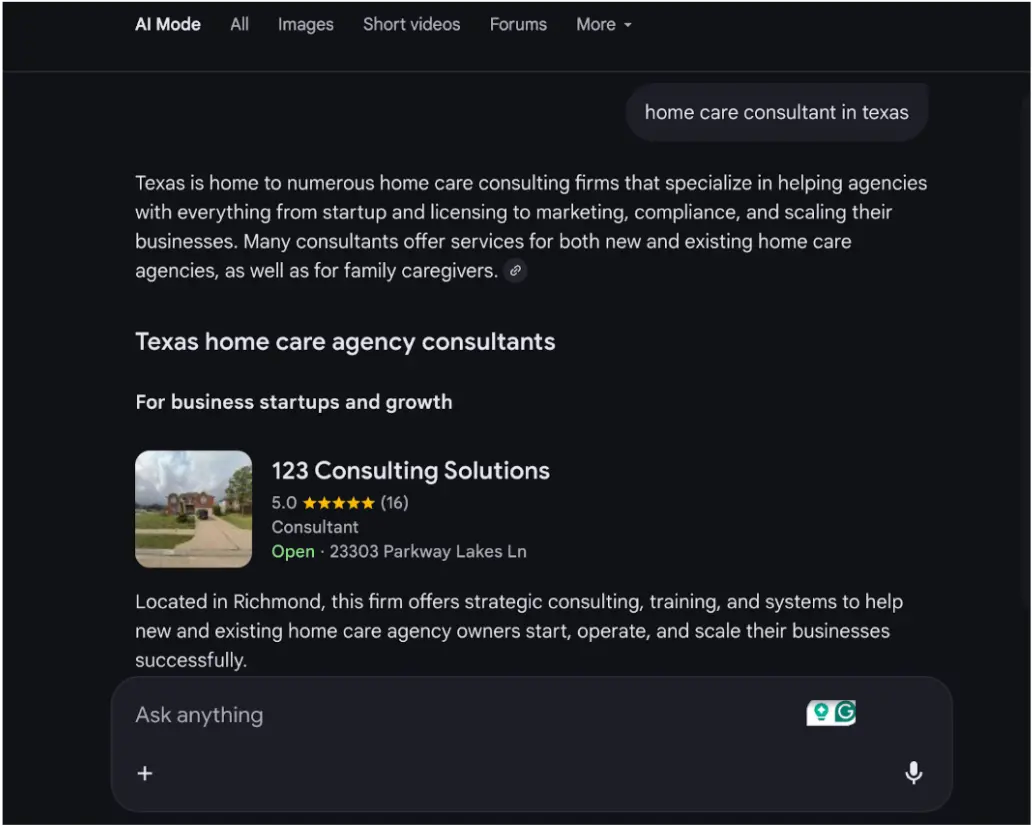Click the 23303 Parkway Lakes Ln address
The width and height of the screenshot is (1032, 826).
tap(428, 551)
